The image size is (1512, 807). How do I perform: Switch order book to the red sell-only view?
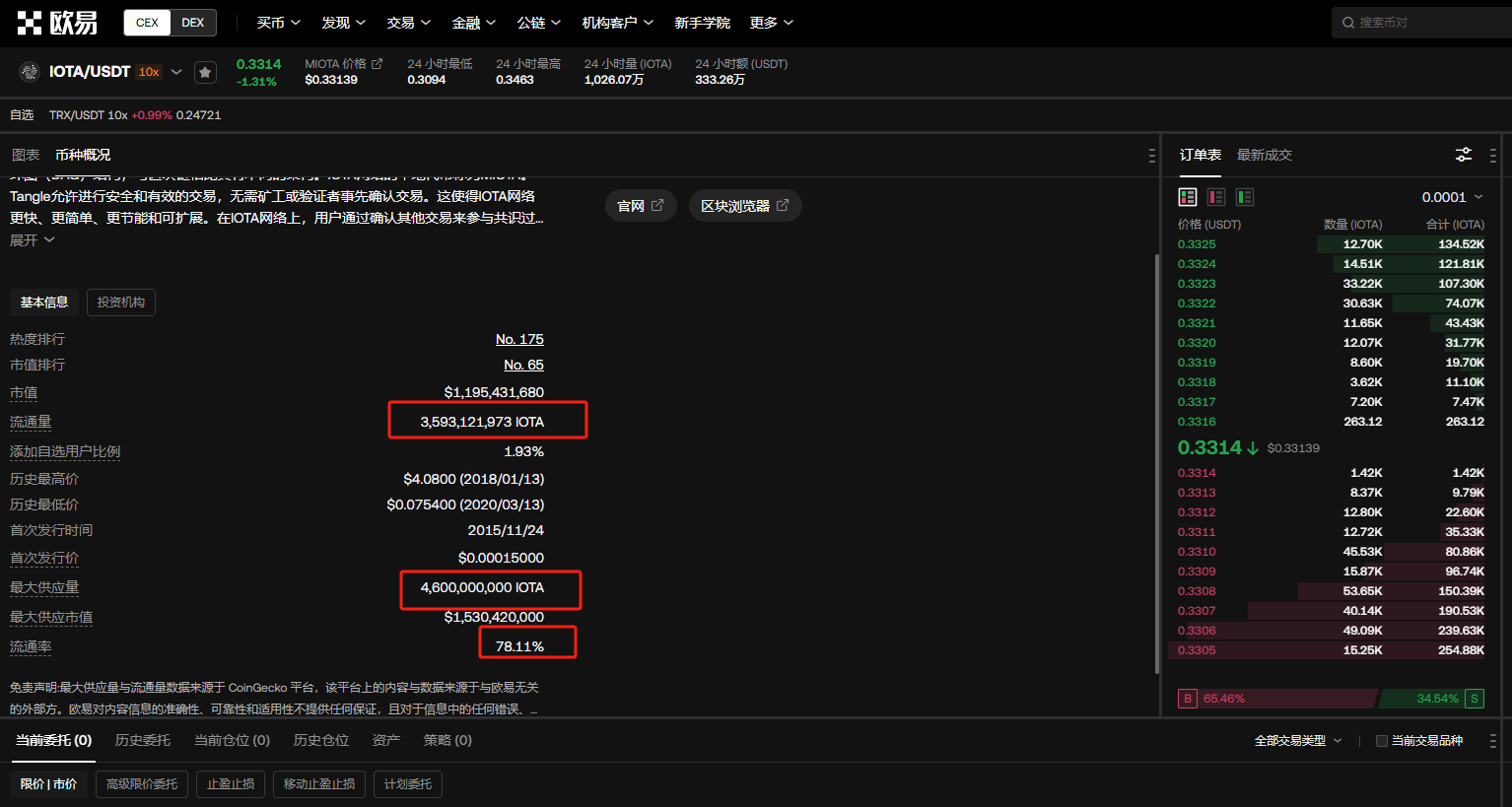tap(1216, 197)
